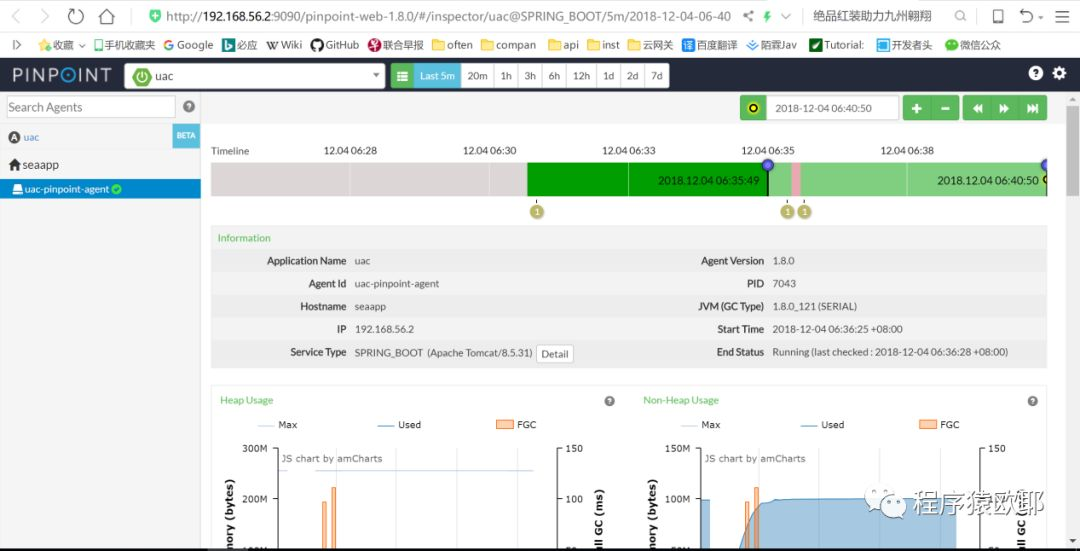Zoom out timeline with minus button
This screenshot has width=1080, height=551.
[x=945, y=108]
